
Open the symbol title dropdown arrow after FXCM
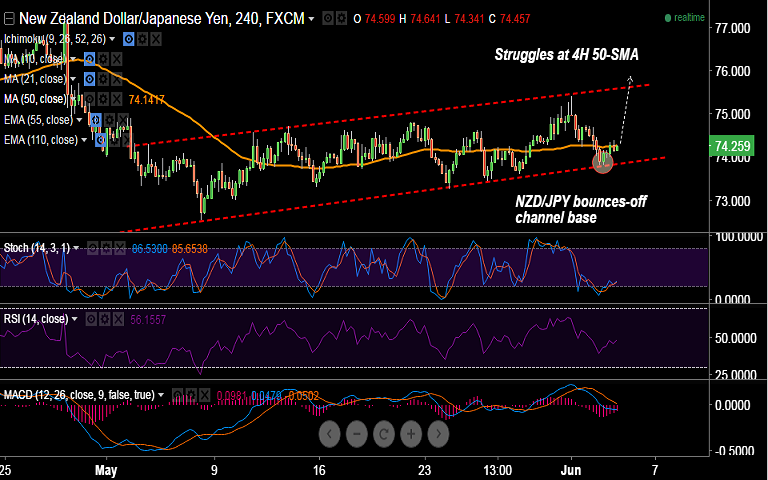(311, 19)
